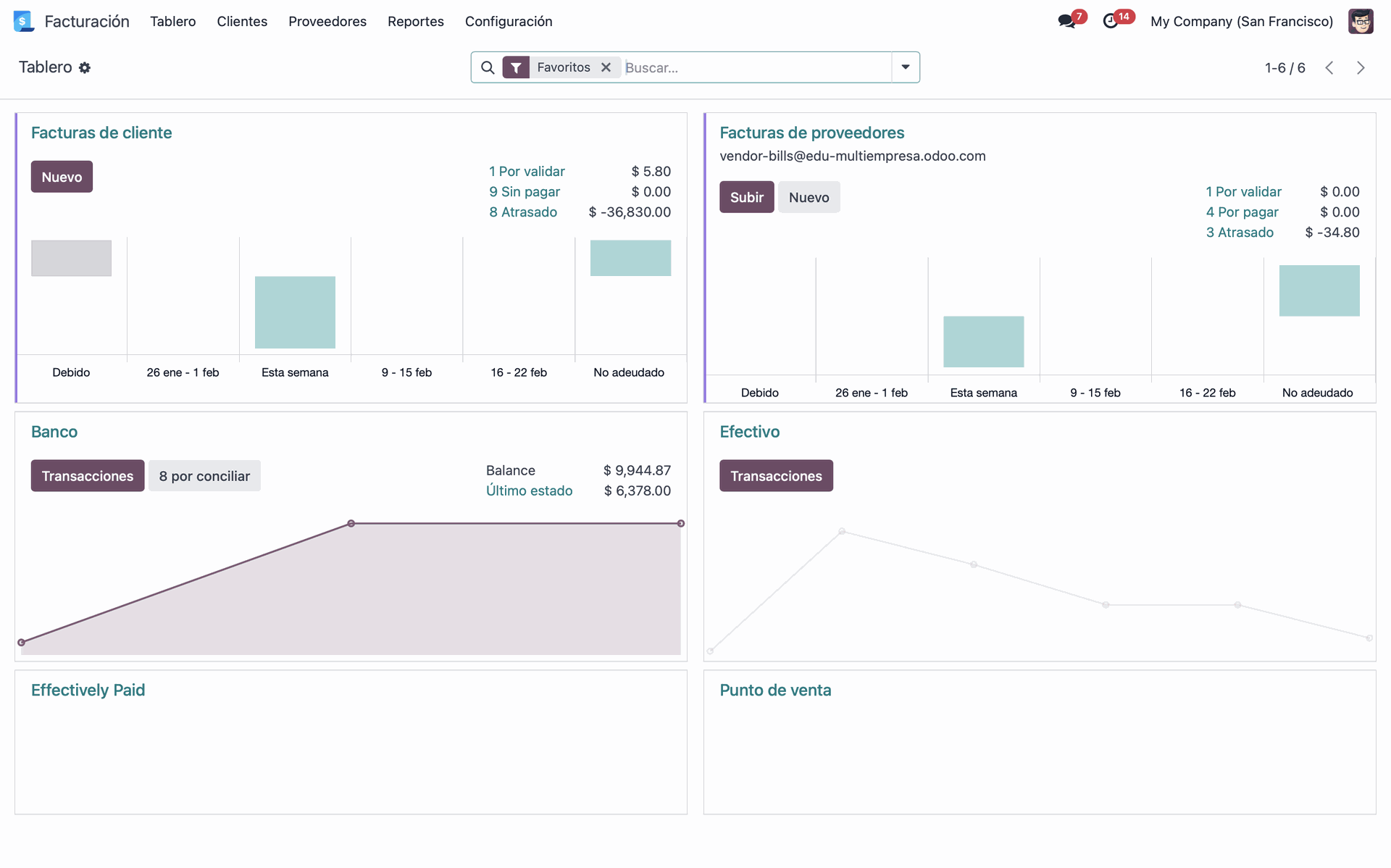Open the activities clock icon

tap(1110, 21)
